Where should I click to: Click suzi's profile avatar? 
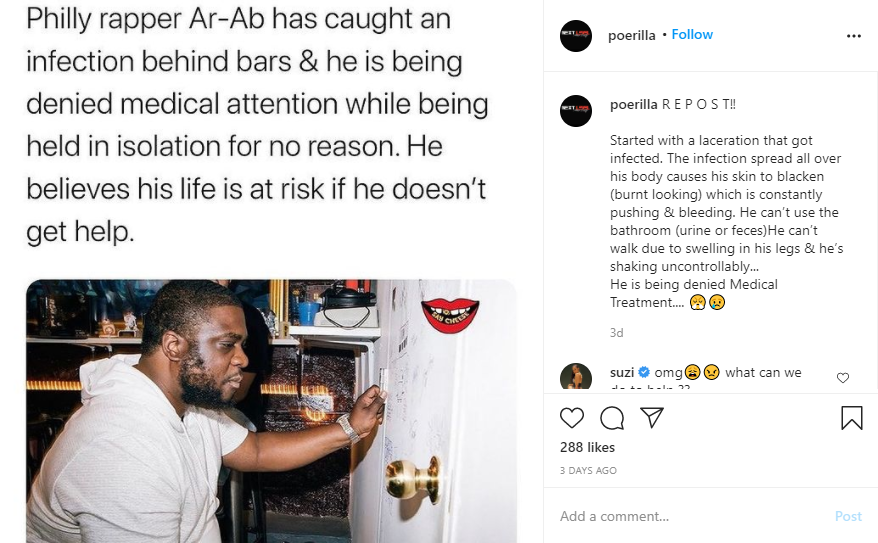pos(576,376)
